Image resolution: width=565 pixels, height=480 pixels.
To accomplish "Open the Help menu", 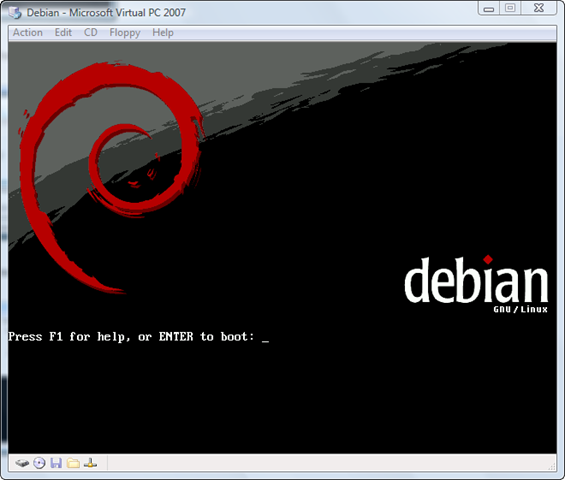I will 163,32.
